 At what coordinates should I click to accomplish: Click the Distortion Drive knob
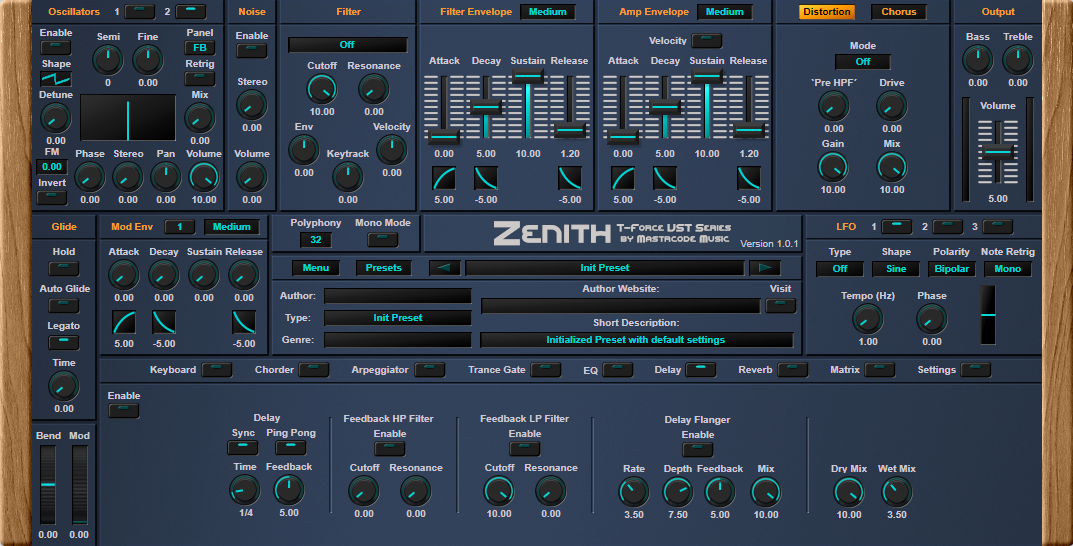coord(892,106)
